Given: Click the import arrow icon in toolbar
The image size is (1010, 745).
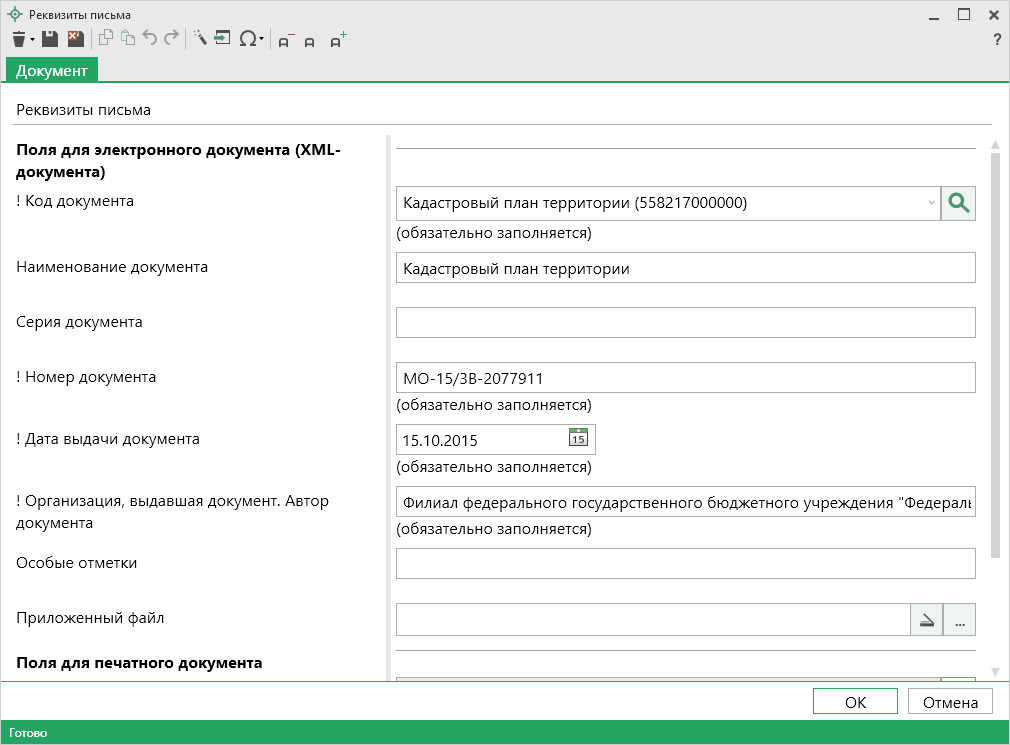Looking at the screenshot, I should (222, 39).
